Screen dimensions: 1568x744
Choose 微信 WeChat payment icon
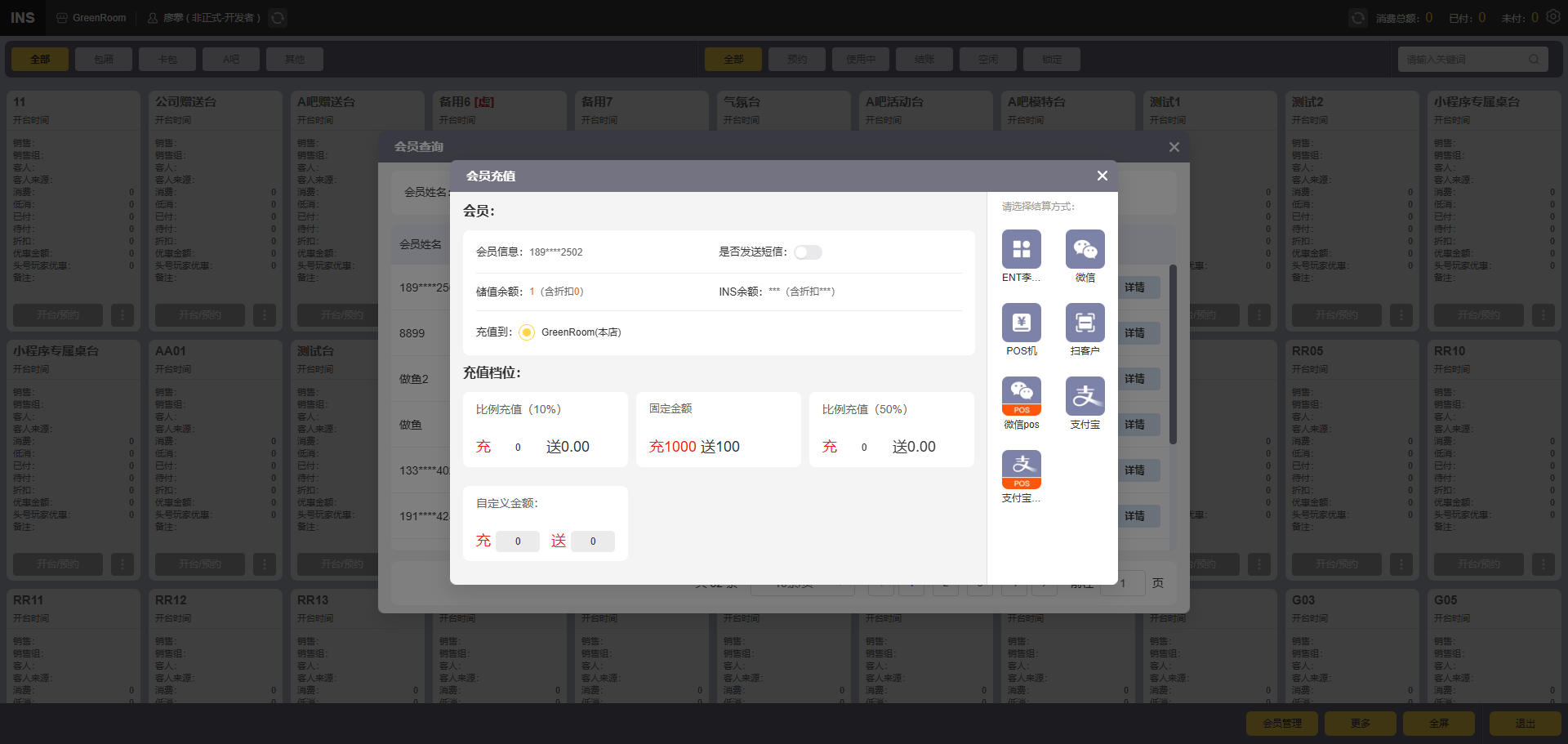(x=1085, y=249)
